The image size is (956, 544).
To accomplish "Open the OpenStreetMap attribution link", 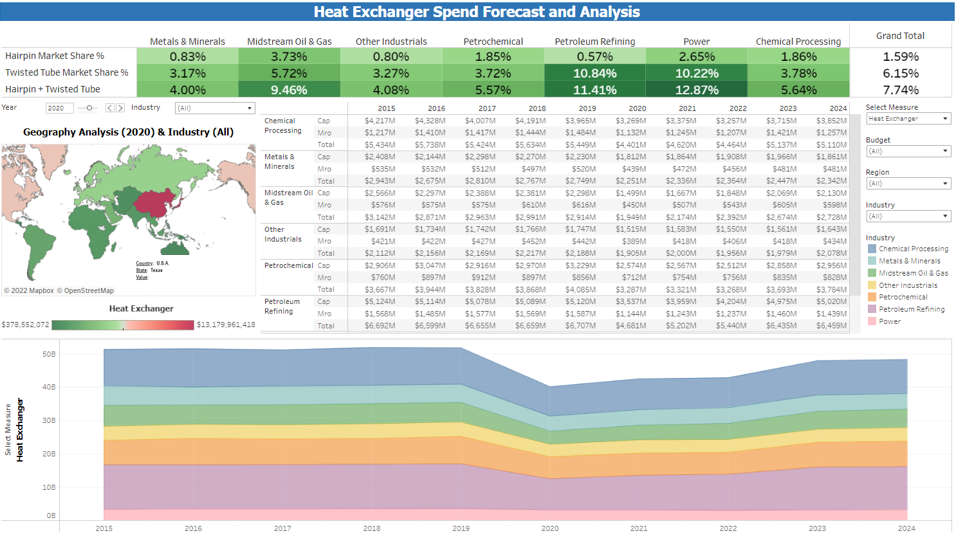I will point(86,291).
